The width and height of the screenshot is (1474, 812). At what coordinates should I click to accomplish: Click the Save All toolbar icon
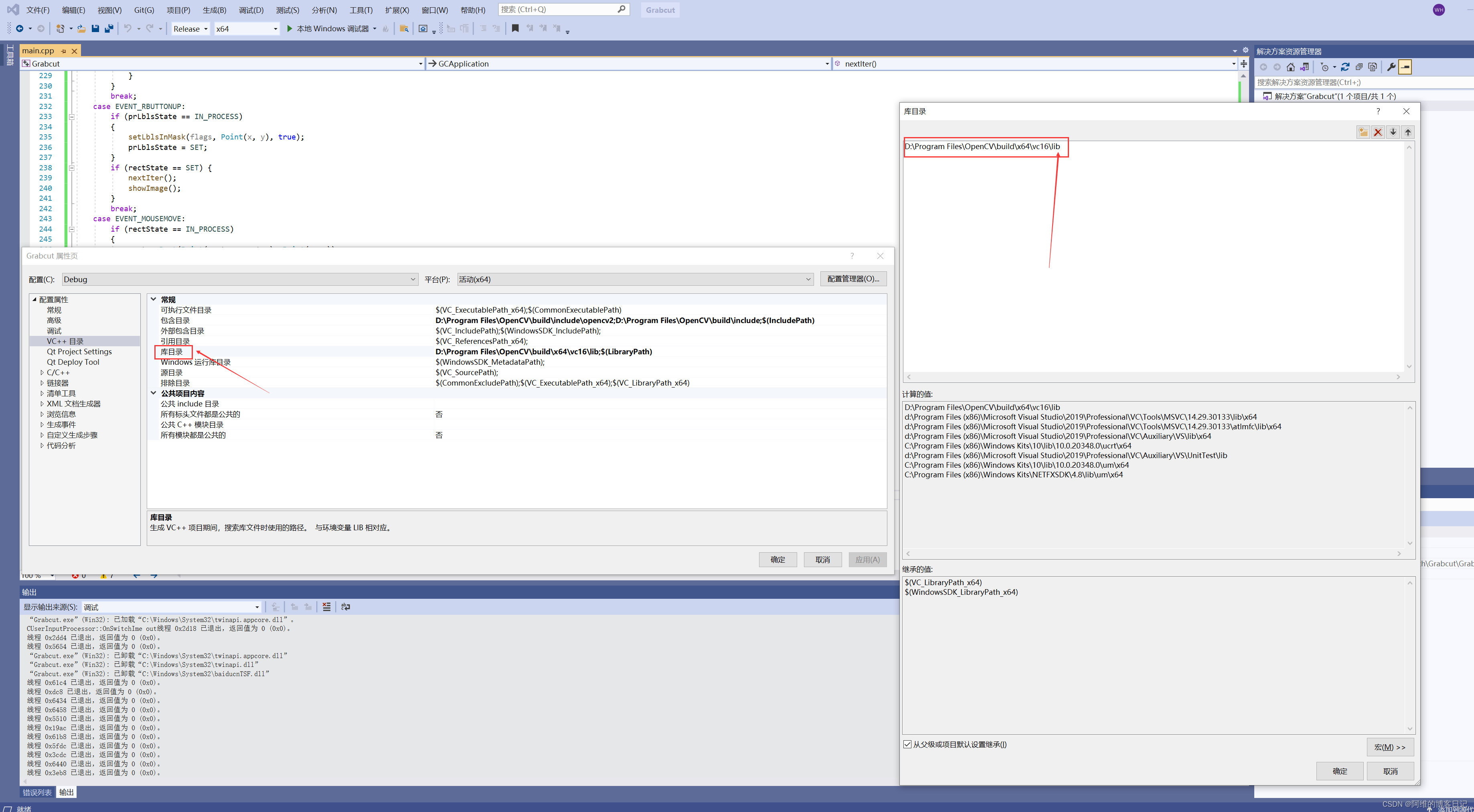point(109,28)
